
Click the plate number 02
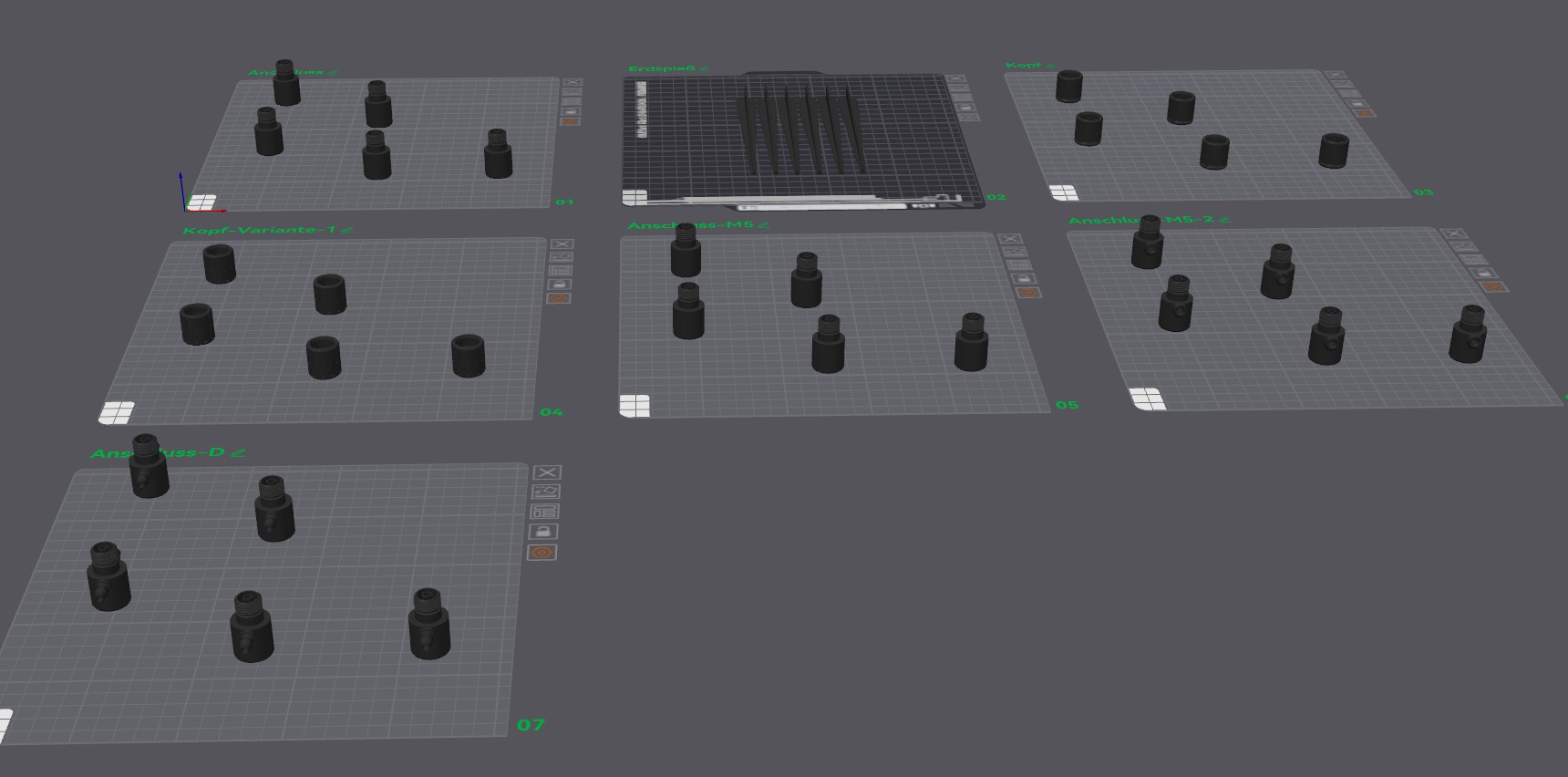click(x=996, y=197)
